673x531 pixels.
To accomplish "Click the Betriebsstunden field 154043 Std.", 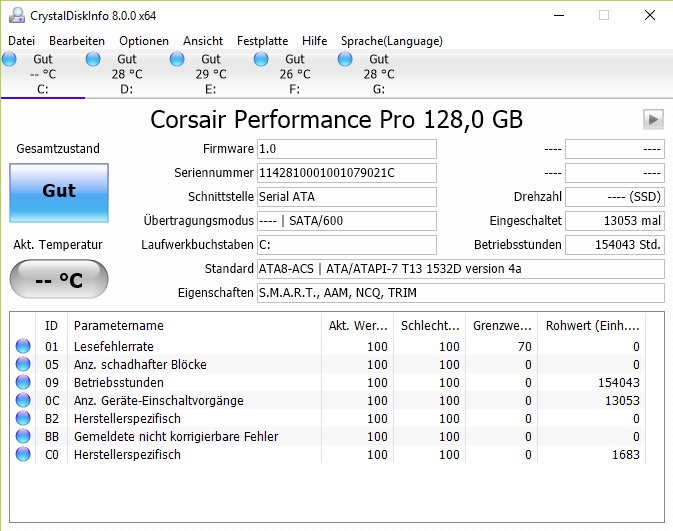I will click(x=615, y=245).
